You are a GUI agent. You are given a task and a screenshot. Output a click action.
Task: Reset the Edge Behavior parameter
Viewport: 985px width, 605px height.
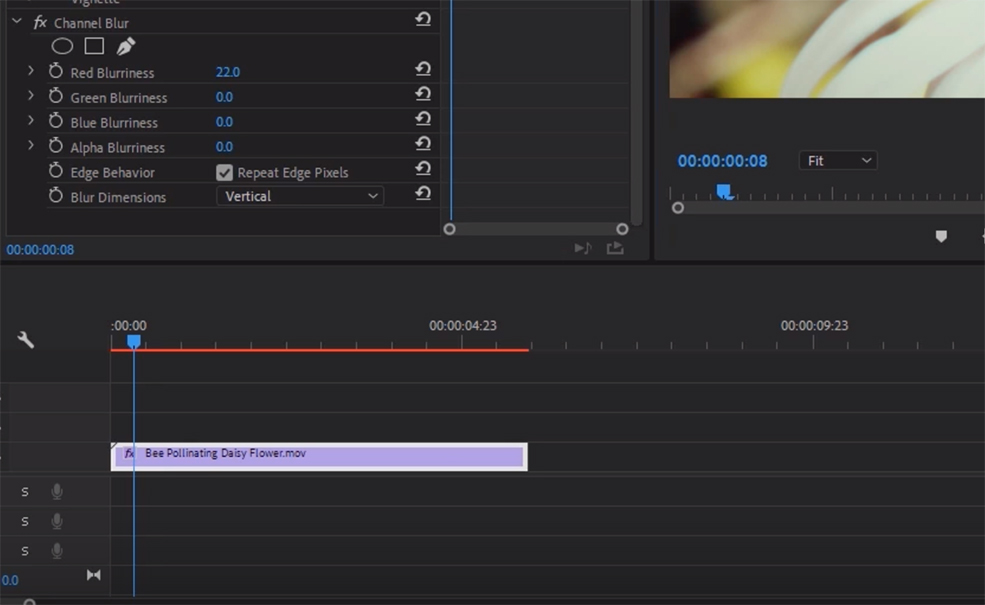coord(423,169)
